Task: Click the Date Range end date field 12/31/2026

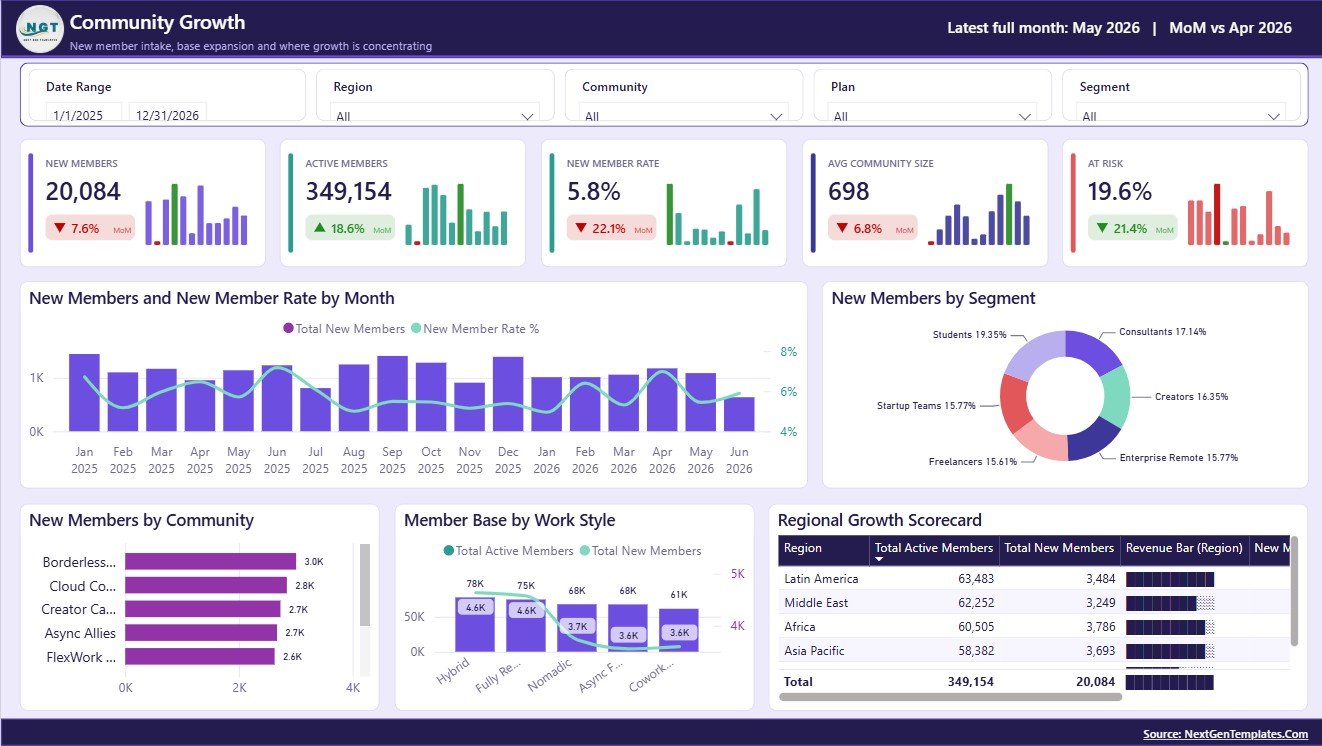Action: [168, 114]
